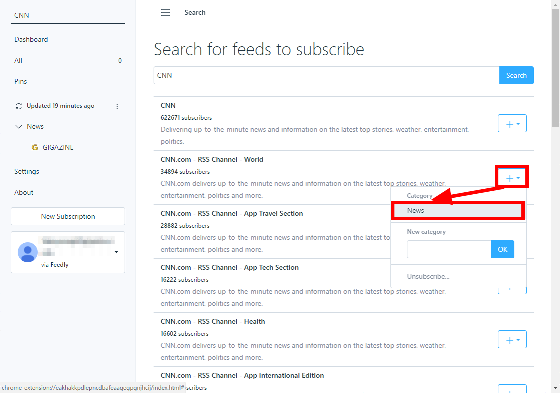The height and width of the screenshot is (393, 560).
Task: Click the main feed search input
Action: [x=326, y=75]
